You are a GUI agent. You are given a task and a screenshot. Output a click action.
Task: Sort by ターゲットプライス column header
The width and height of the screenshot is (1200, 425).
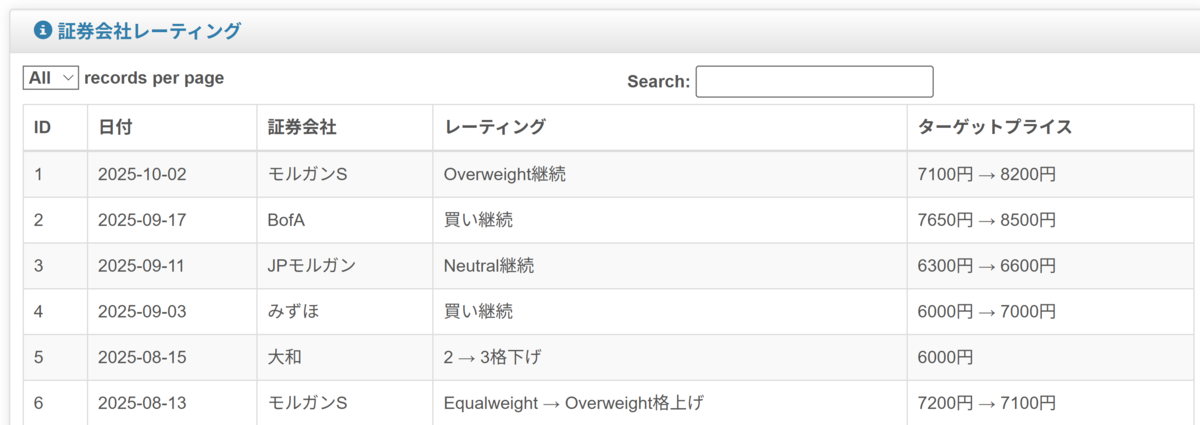coord(1050,128)
